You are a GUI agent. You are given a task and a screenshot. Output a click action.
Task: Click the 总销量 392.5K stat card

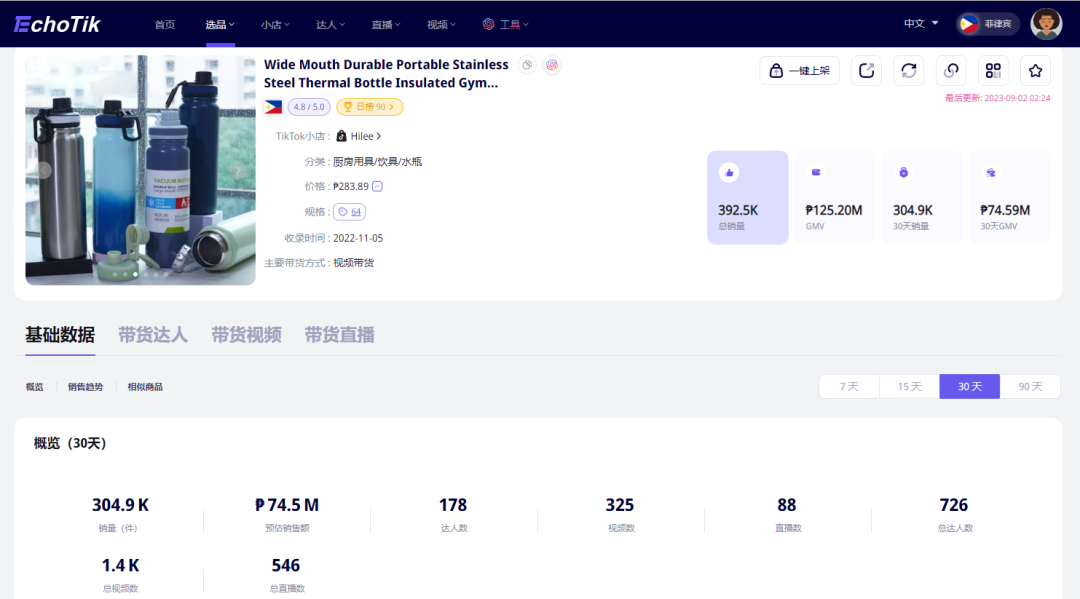[x=747, y=197]
